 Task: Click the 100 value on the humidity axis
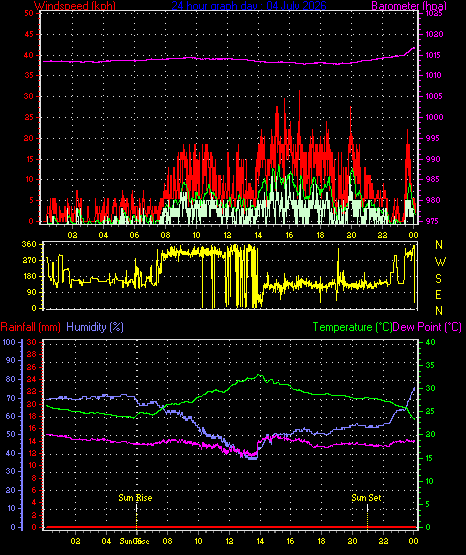pos(9,342)
